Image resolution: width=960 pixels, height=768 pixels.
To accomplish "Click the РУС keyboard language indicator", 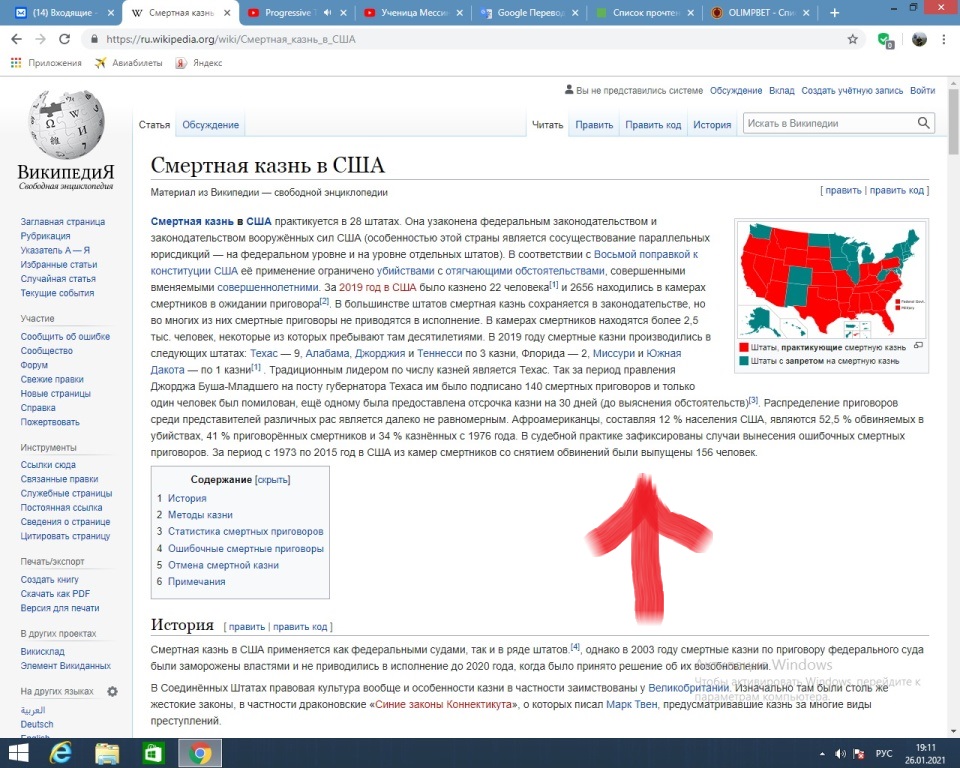I will [883, 754].
